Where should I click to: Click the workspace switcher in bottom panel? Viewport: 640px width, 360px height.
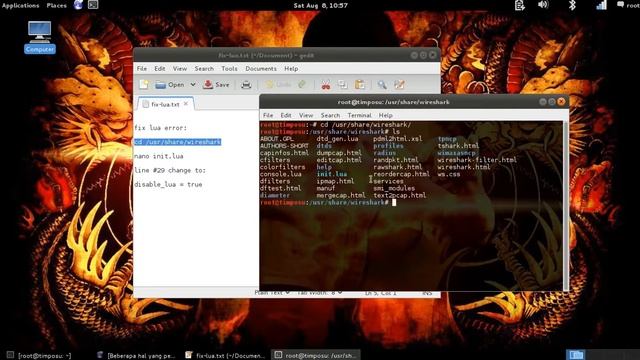coord(576,355)
